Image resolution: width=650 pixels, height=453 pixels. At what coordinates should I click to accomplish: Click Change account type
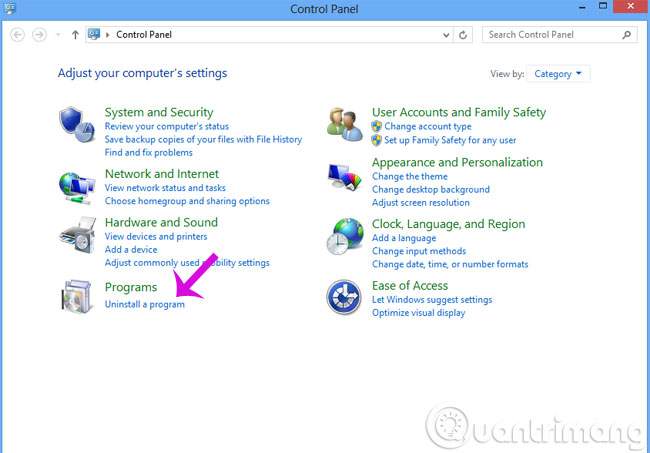(x=428, y=126)
